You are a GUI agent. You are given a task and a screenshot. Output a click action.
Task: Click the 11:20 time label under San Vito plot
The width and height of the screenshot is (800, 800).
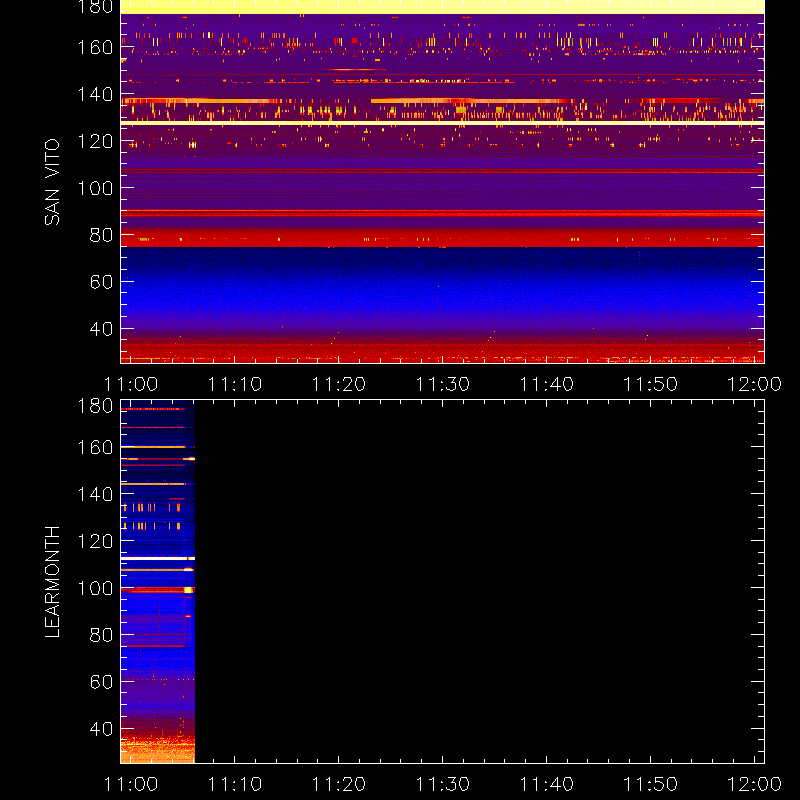[x=339, y=384]
